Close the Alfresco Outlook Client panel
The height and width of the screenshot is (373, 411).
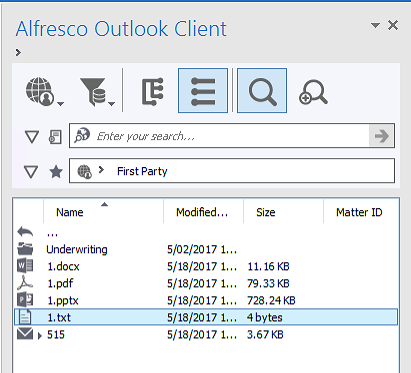tap(393, 25)
